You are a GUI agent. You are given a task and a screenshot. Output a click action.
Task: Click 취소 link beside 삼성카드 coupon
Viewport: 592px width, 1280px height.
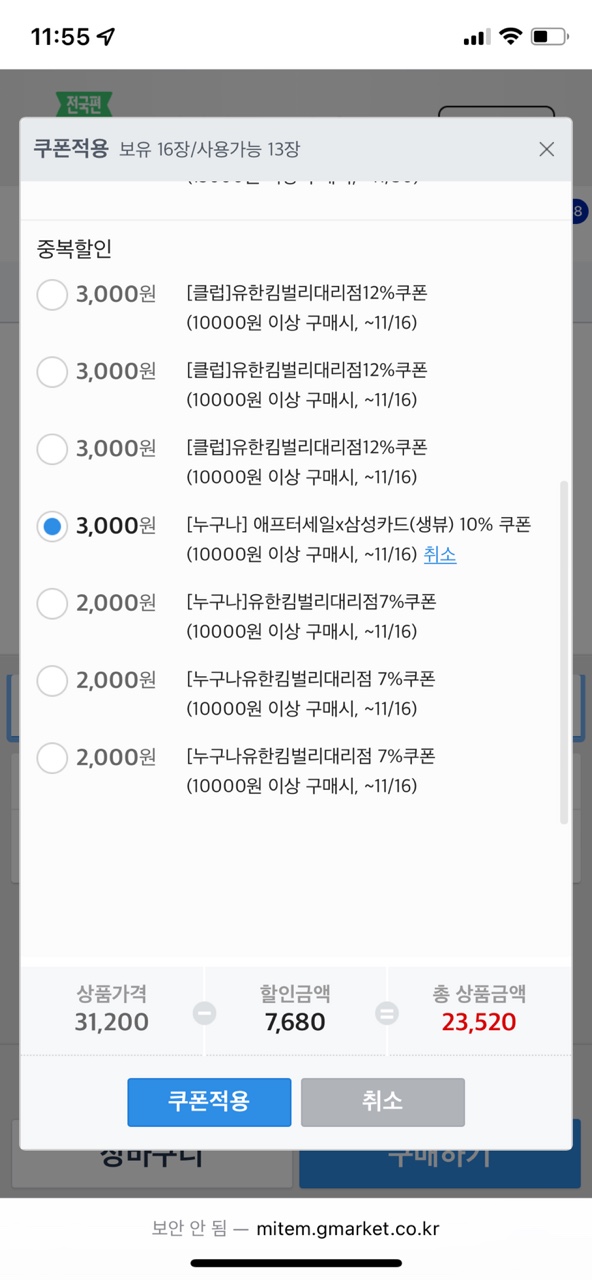[x=440, y=555]
